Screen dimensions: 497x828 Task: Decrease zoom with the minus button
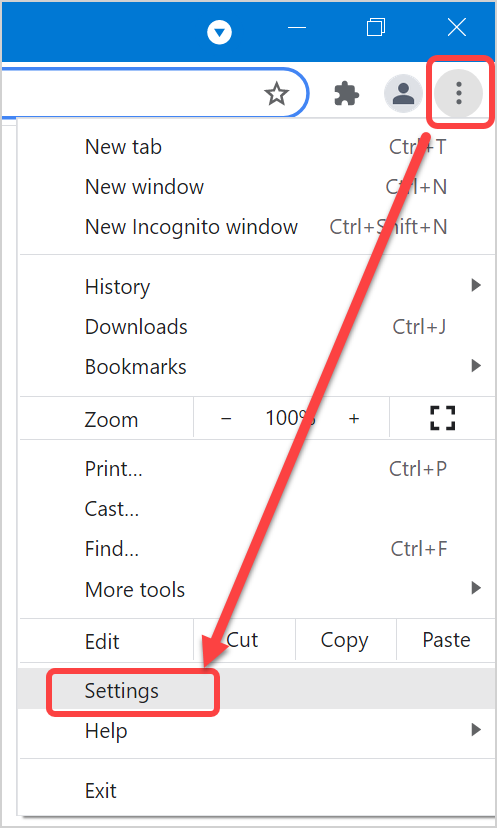[226, 419]
